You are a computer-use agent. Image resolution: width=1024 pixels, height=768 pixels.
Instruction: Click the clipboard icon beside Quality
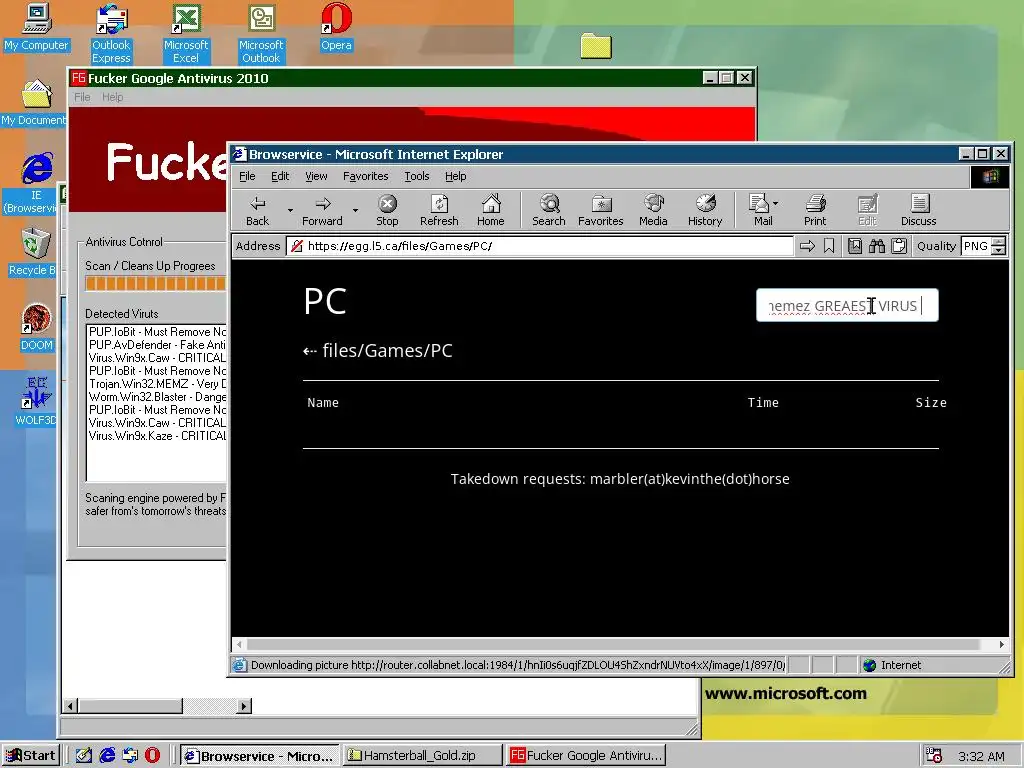(x=899, y=246)
